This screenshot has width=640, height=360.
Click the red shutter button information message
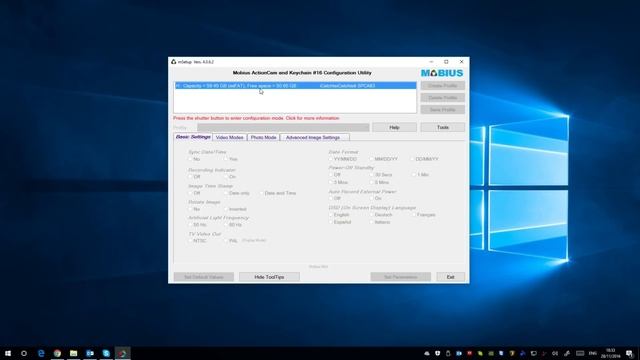coord(256,118)
